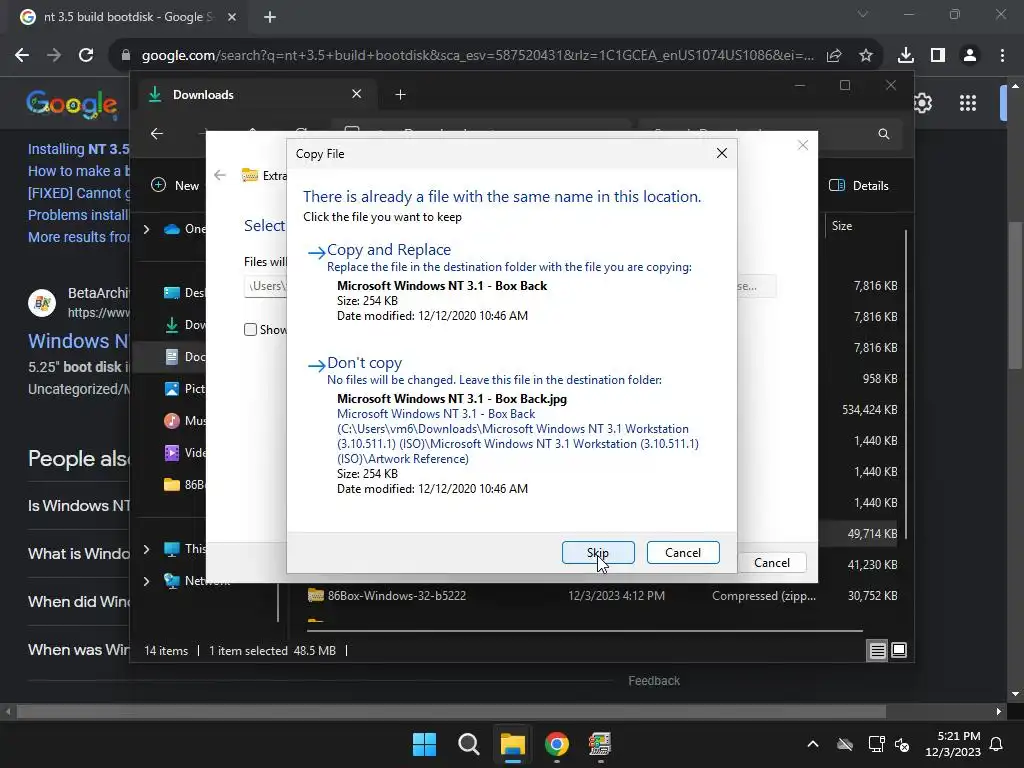Viewport: 1024px width, 768px height.
Task: Open the Problems install link
Action: pos(78,215)
